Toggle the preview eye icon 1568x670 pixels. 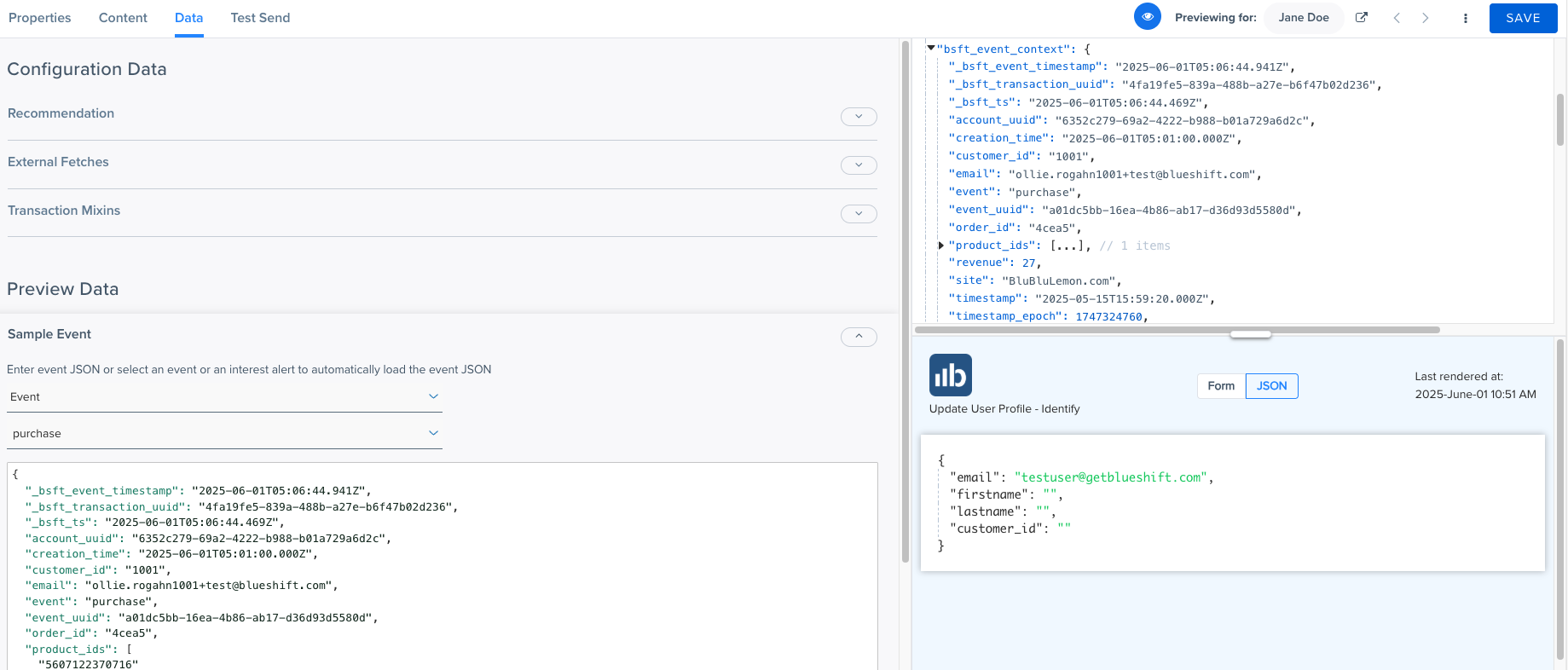tap(1148, 17)
